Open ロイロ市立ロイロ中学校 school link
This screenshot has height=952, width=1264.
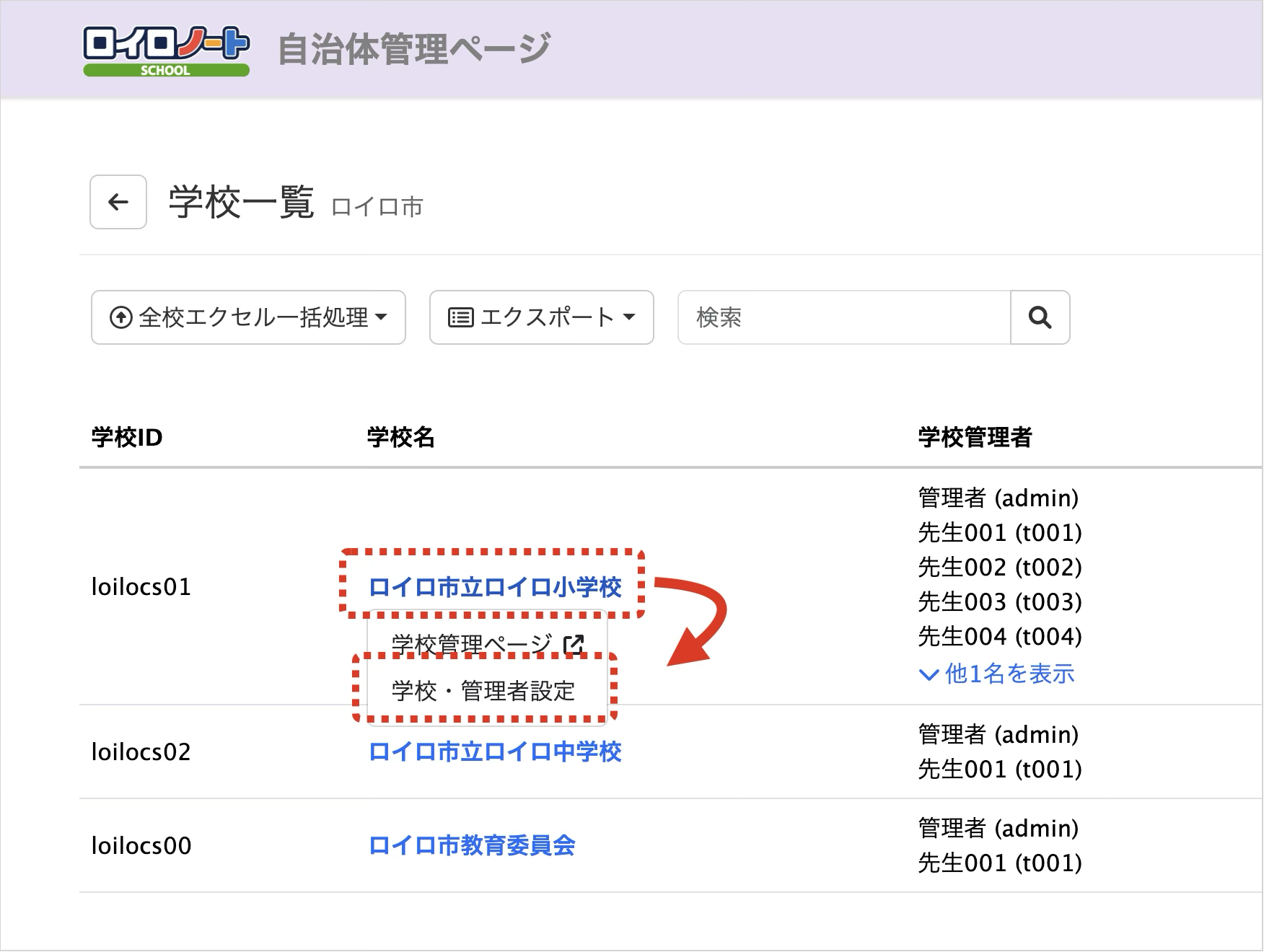tap(495, 752)
